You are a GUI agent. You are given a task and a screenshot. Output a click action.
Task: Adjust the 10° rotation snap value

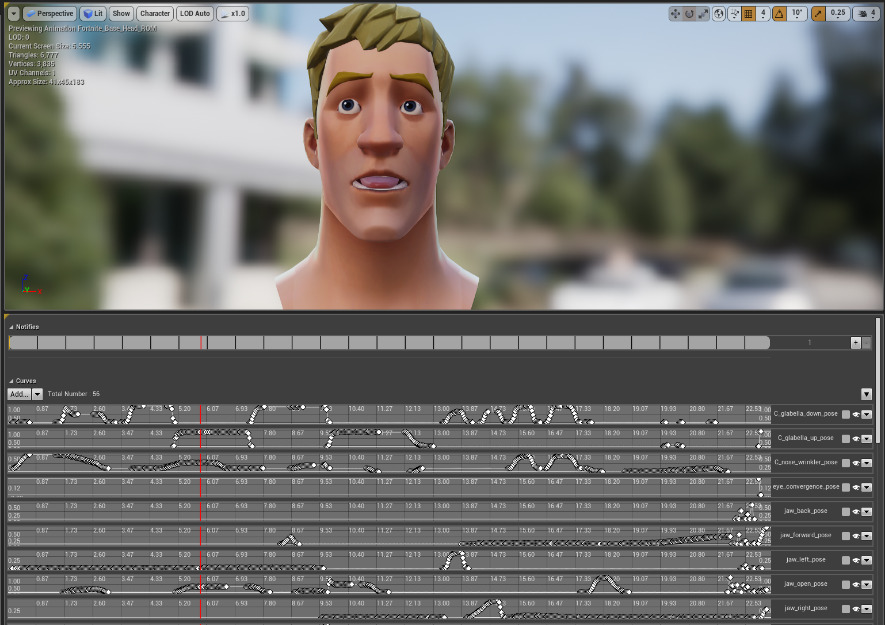[795, 12]
